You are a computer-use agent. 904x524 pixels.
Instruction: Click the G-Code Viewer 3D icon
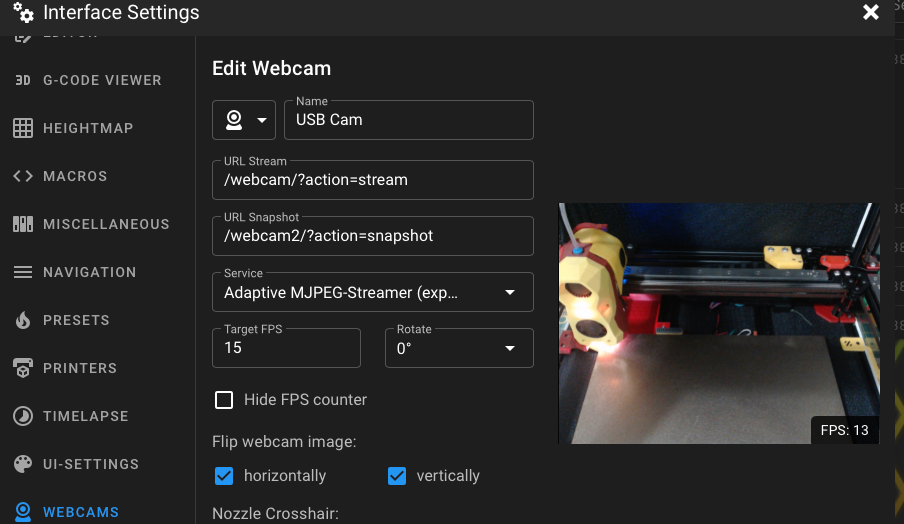[x=22, y=80]
